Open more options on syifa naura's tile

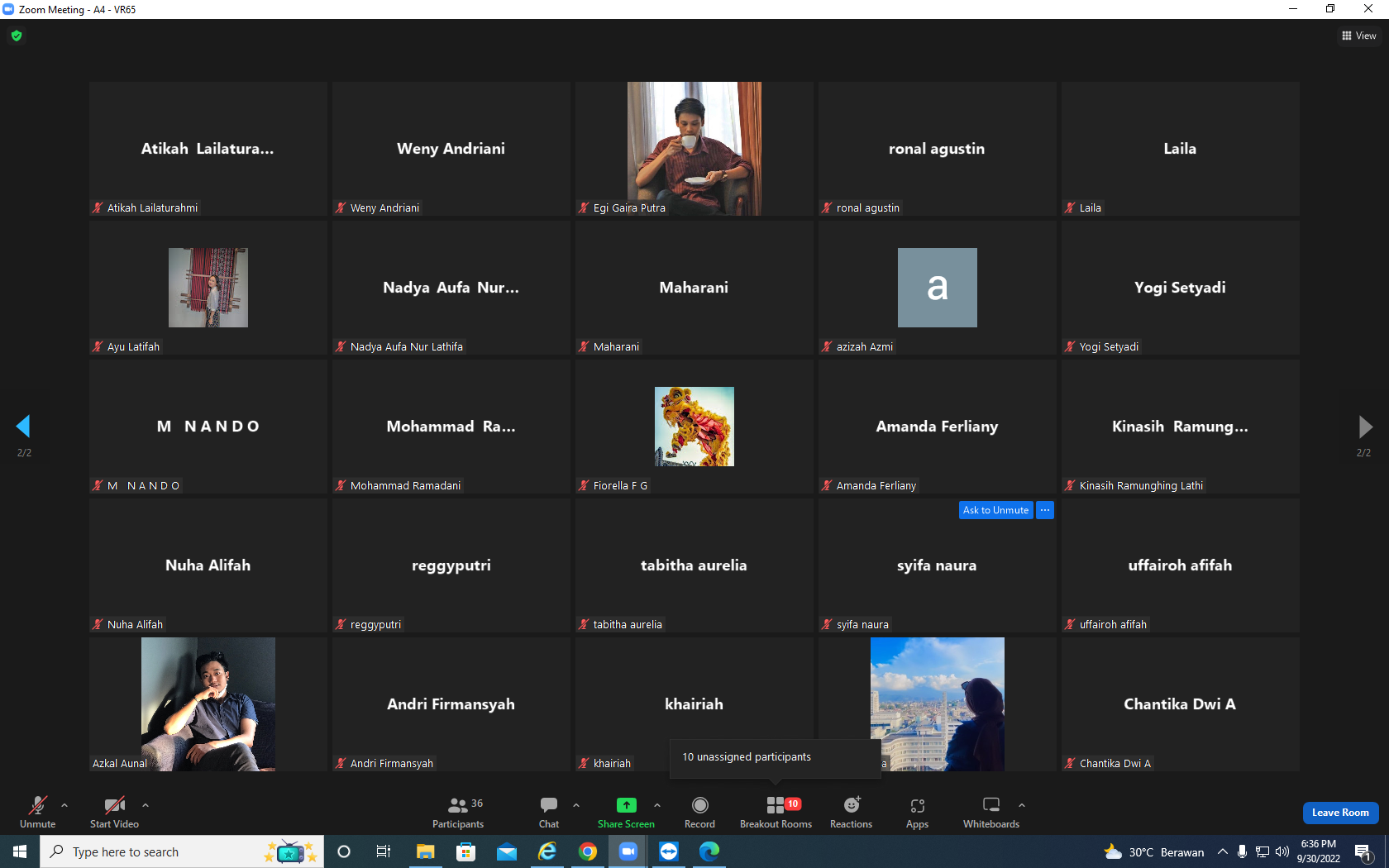(x=1045, y=510)
